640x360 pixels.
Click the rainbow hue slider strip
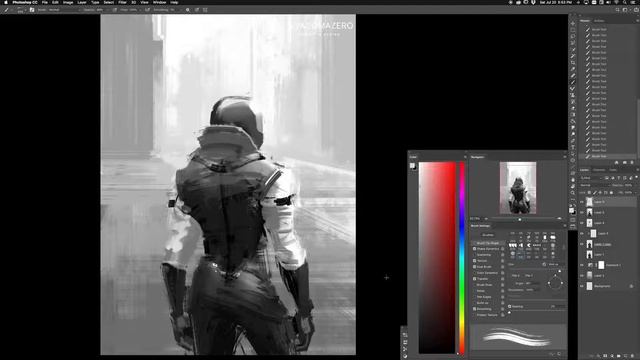pos(462,258)
